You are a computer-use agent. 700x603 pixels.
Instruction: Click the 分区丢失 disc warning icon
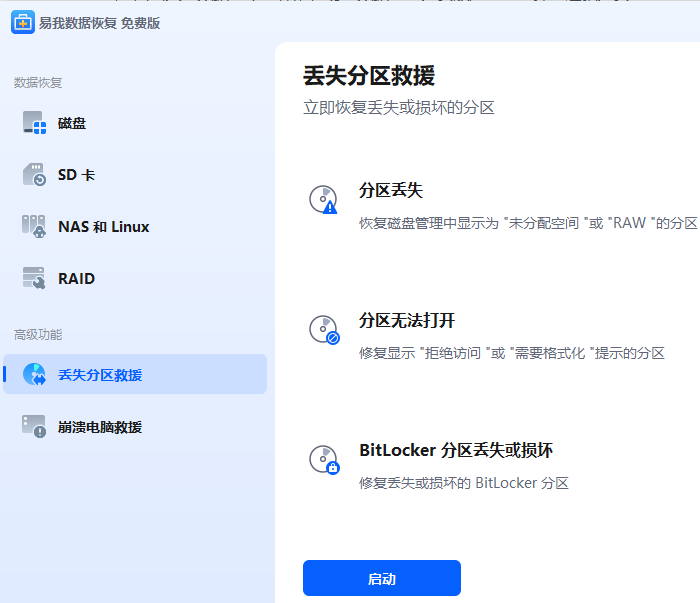324,200
